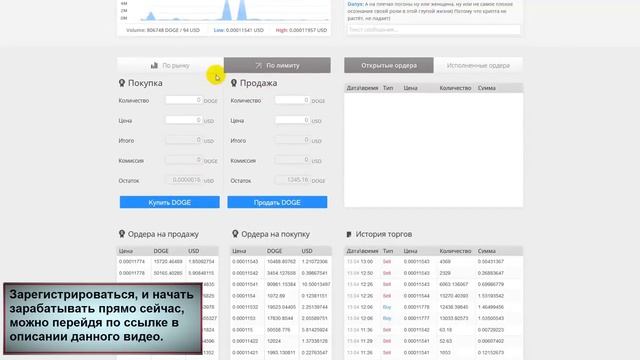This screenshot has height=360, width=640.
Task: Switch to the По рынку tab
Action: pyautogui.click(x=170, y=65)
